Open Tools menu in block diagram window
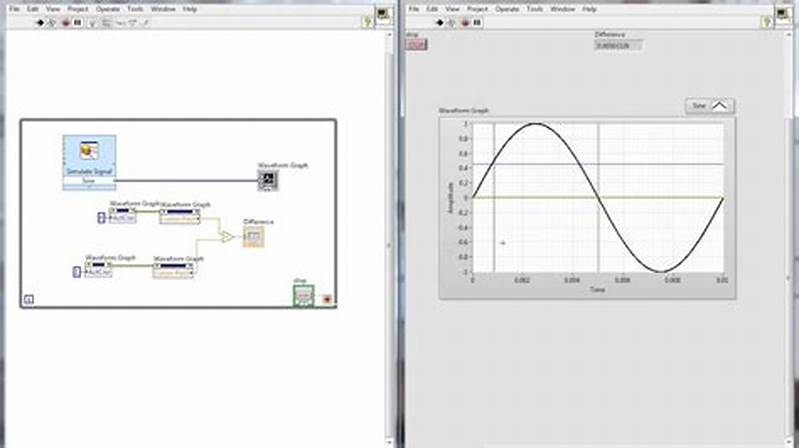Image resolution: width=800 pixels, height=448 pixels. click(x=135, y=9)
